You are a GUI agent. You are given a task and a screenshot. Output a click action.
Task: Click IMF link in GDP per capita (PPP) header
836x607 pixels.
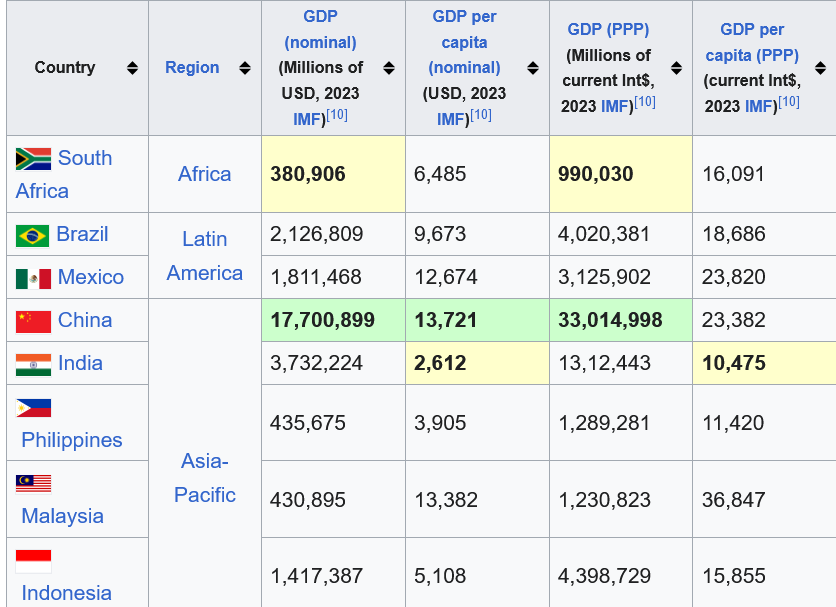click(x=759, y=106)
